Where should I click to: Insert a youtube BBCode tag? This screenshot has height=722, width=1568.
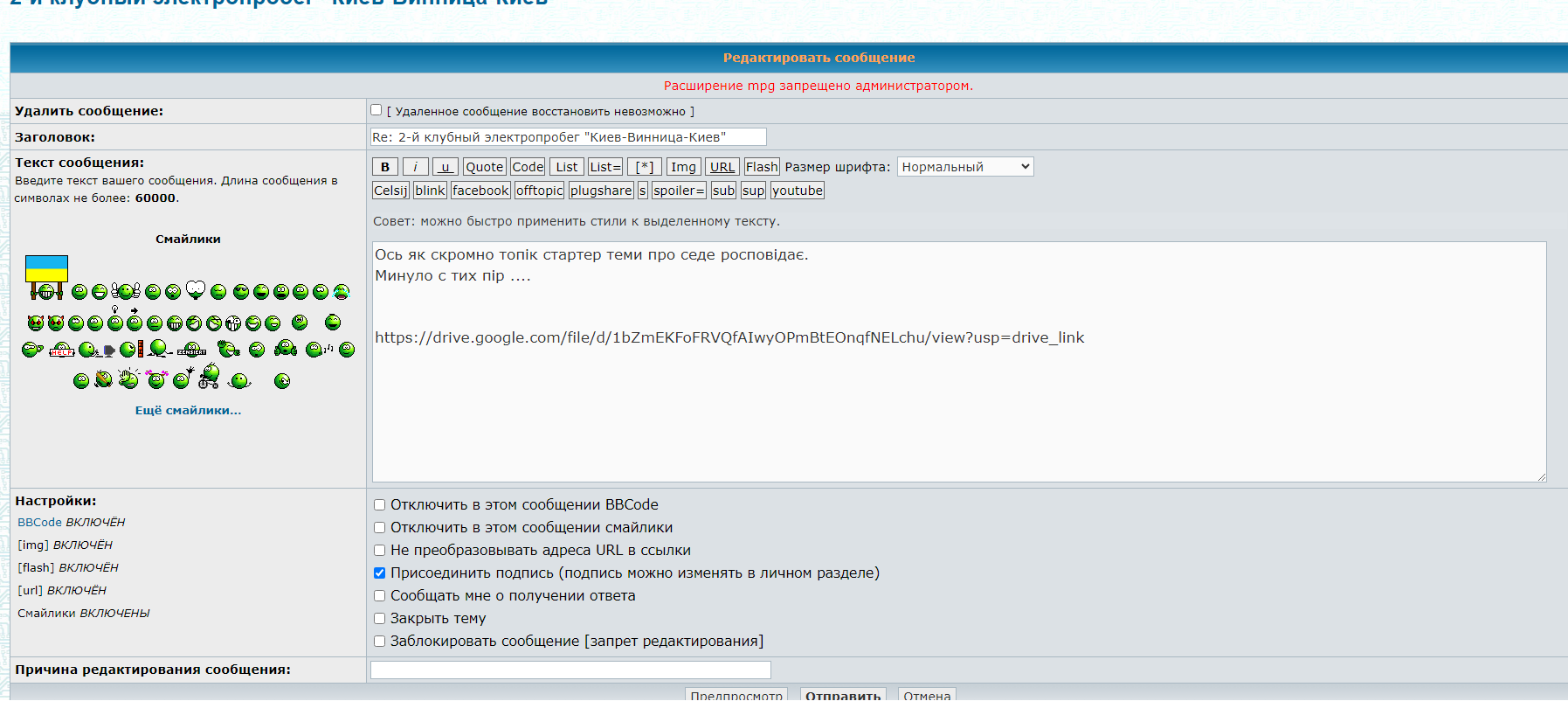tap(797, 191)
